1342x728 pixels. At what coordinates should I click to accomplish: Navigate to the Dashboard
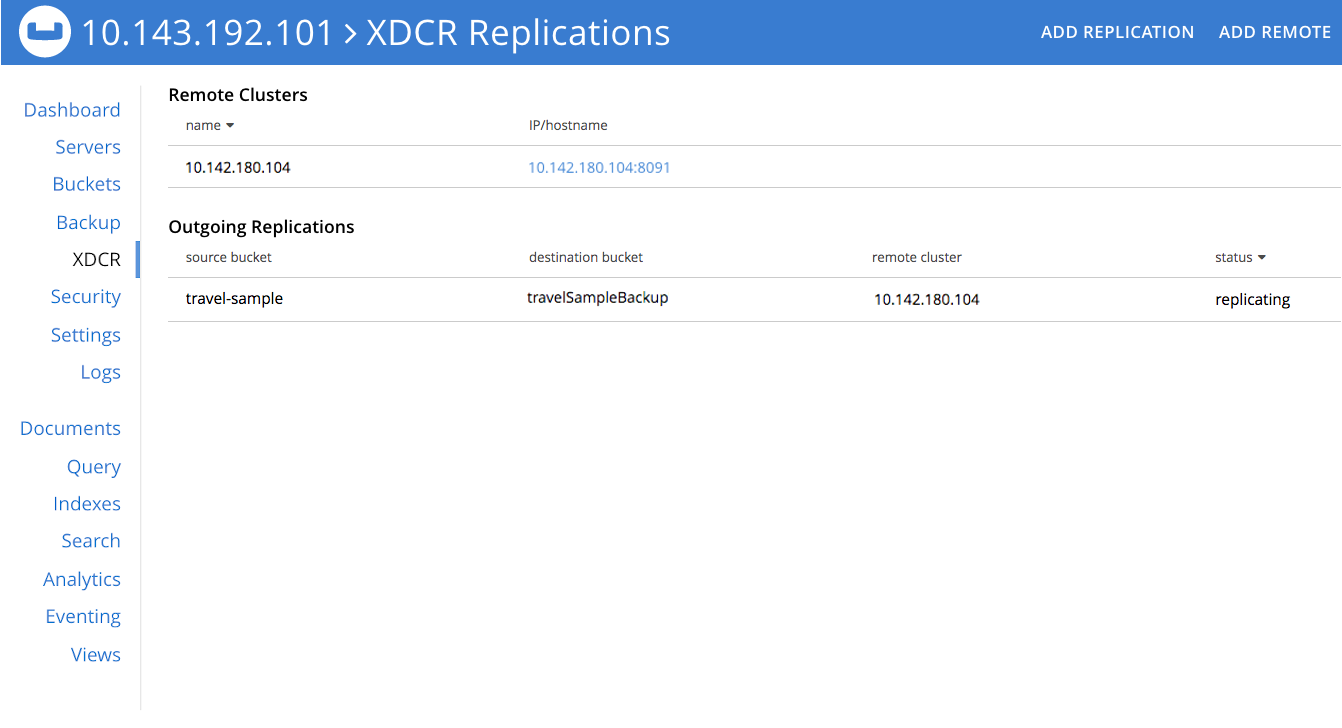coord(71,109)
